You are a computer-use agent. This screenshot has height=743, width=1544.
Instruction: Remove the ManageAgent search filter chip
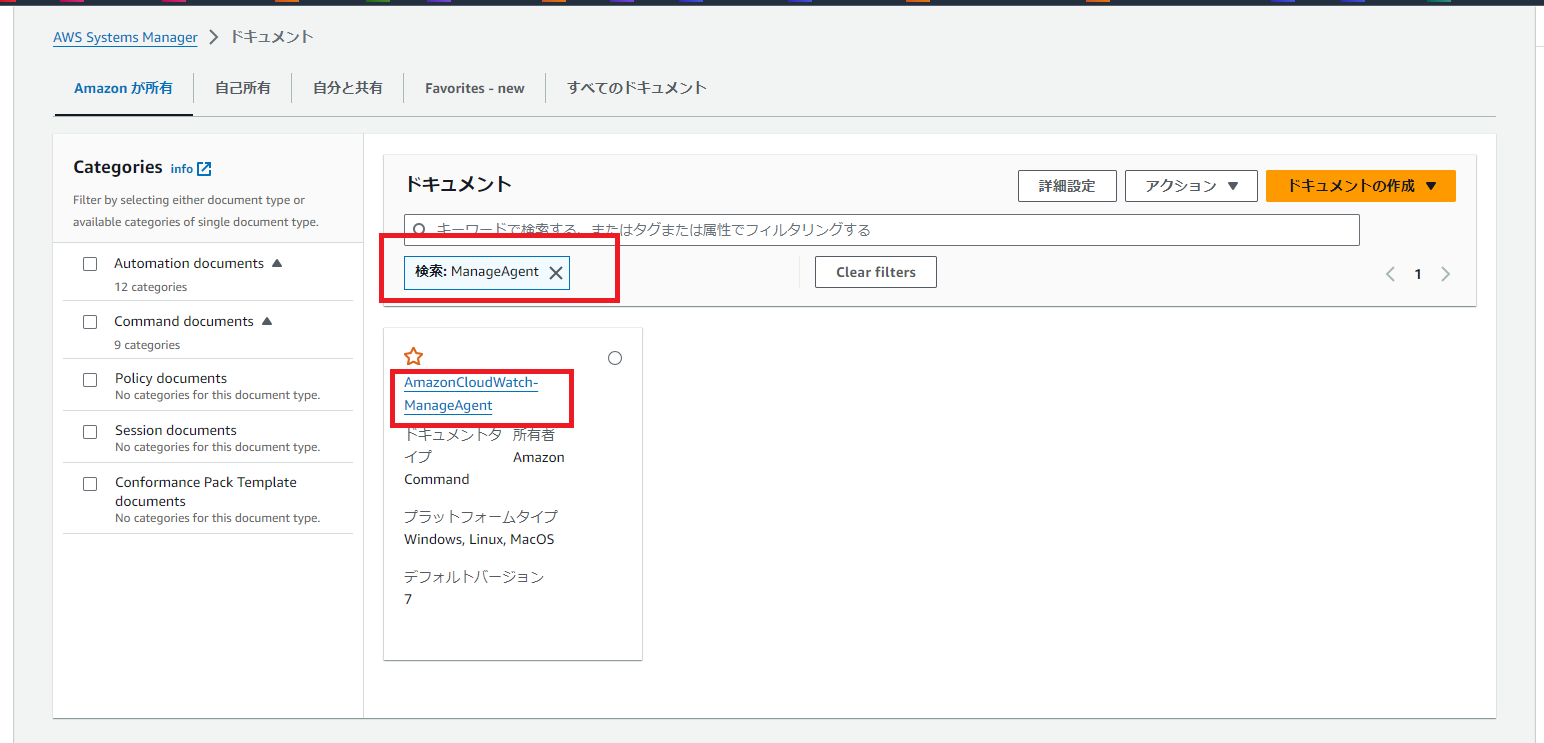[556, 272]
